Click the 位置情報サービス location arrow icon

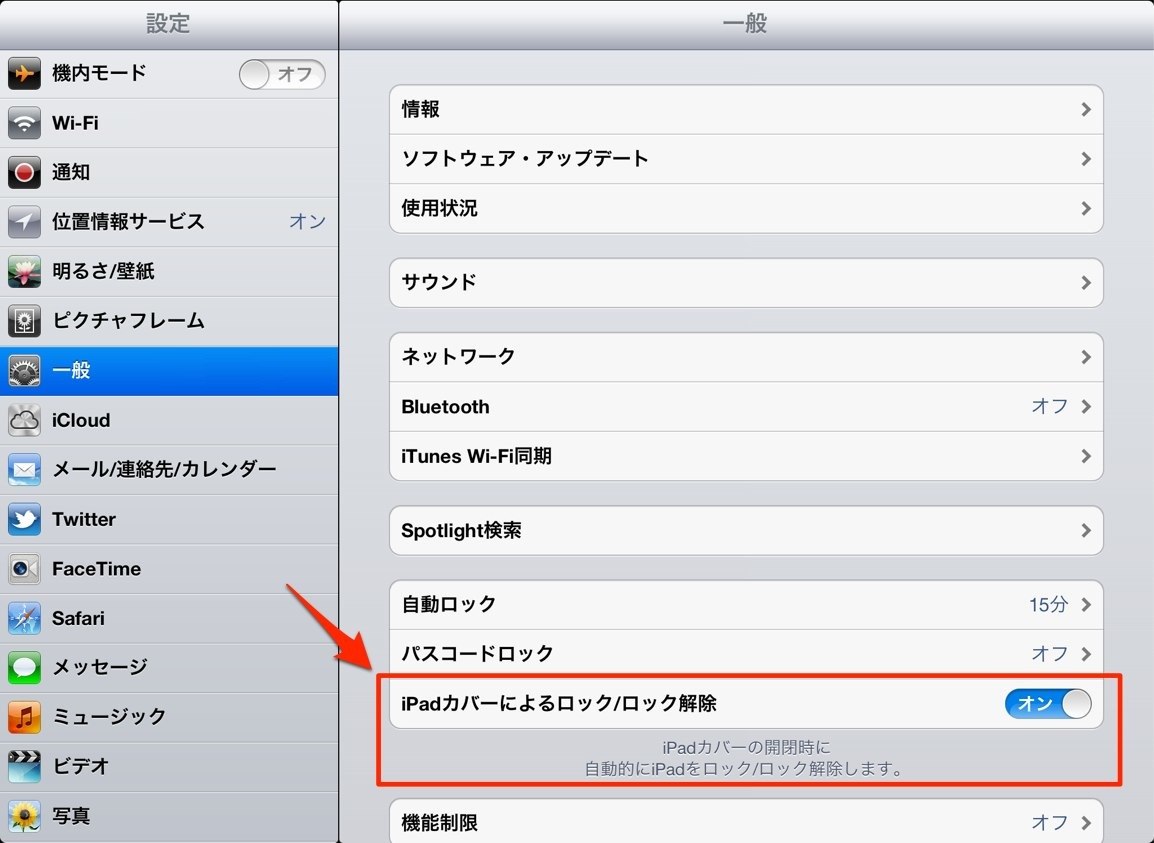click(x=24, y=222)
